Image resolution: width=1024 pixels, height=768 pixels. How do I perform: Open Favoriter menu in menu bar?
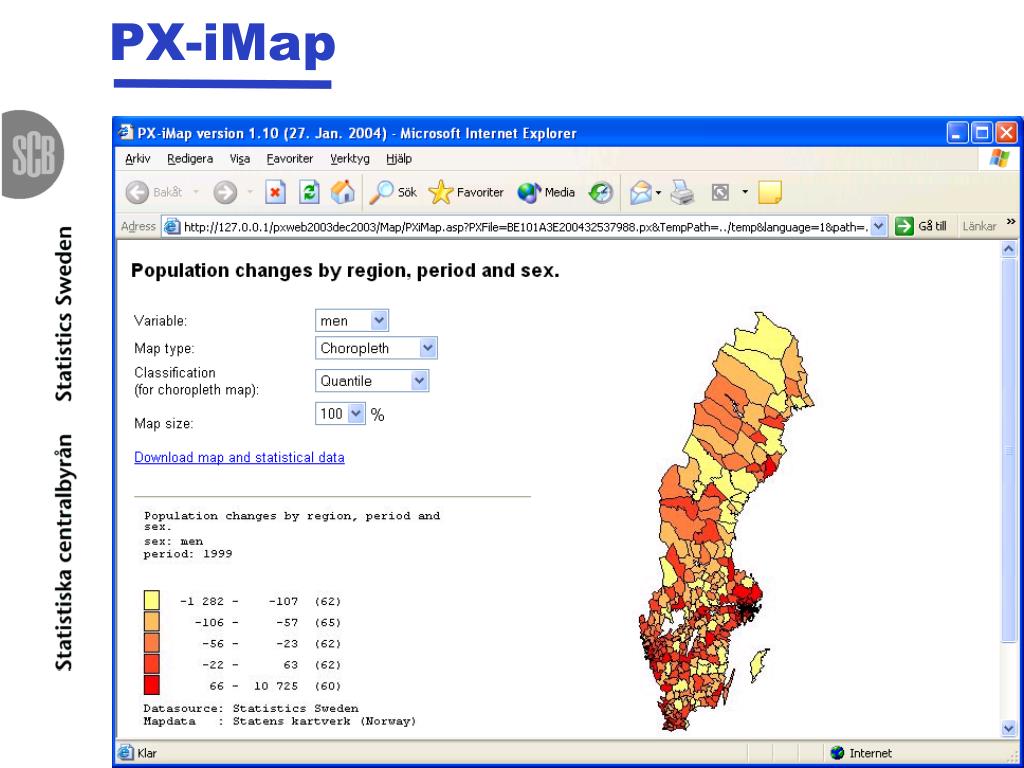[x=289, y=159]
